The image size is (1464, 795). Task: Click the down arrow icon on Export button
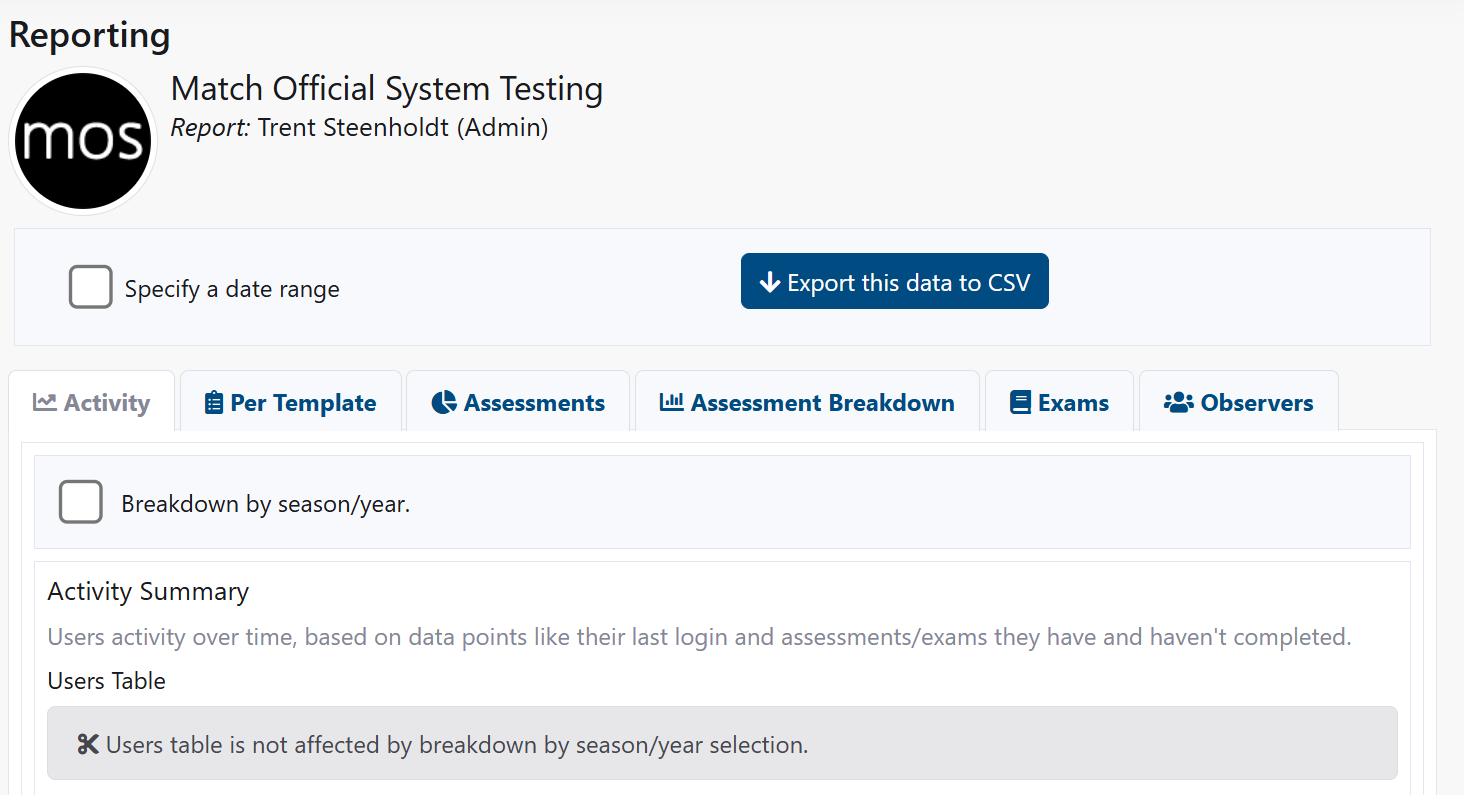(769, 283)
